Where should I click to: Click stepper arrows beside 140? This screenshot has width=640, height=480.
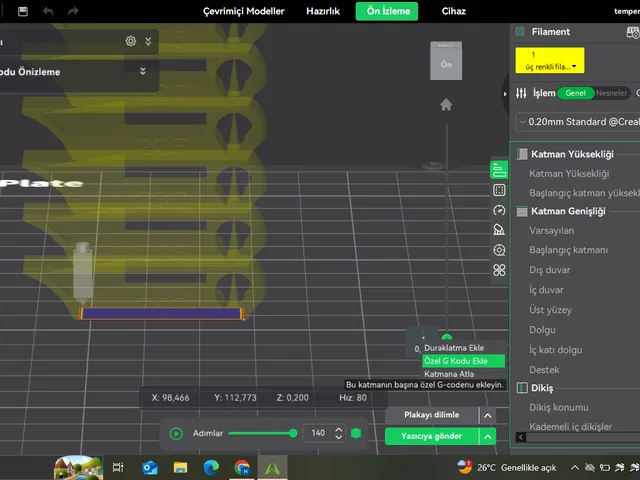338,433
